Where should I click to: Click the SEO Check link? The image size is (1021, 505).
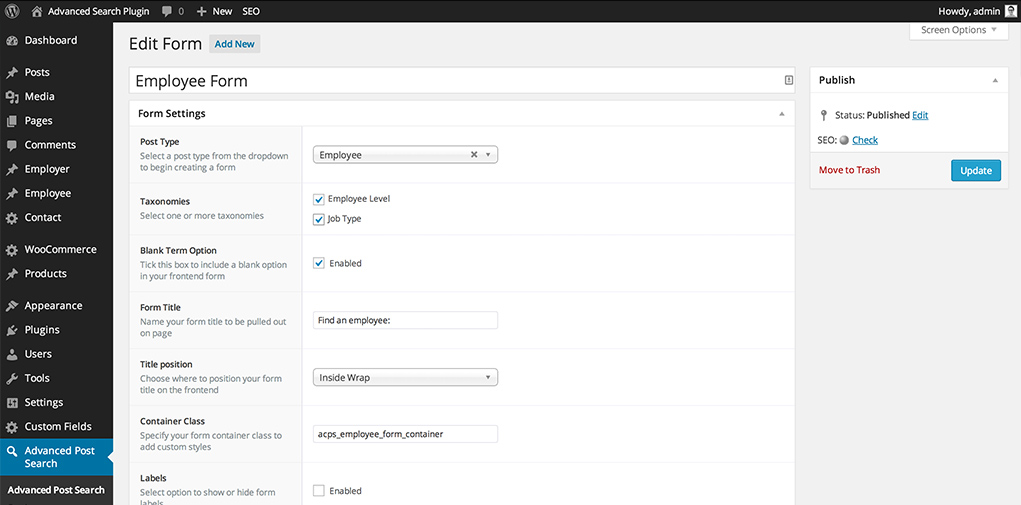pyautogui.click(x=865, y=140)
